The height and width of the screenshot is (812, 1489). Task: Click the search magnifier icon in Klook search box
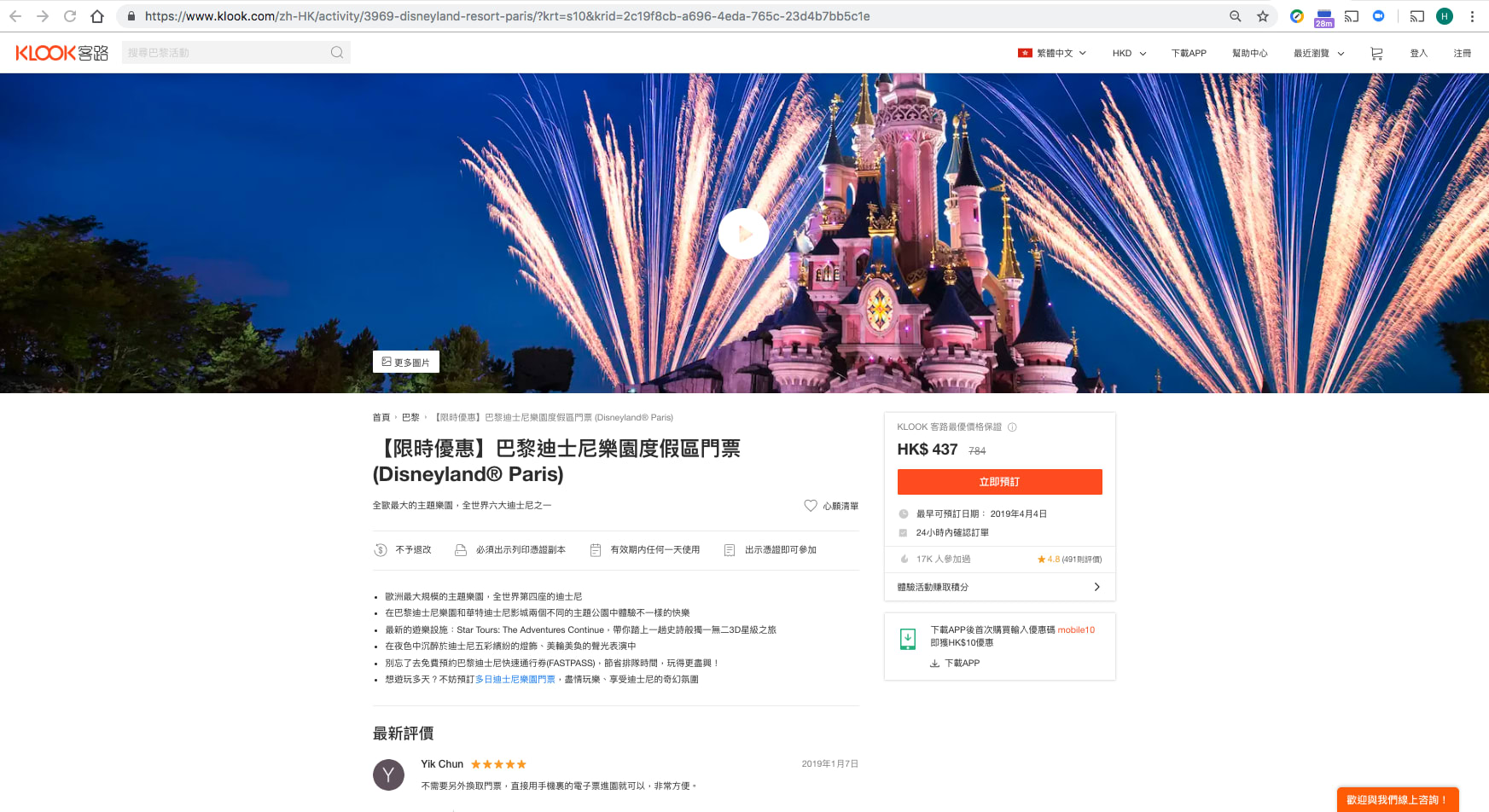point(337,52)
